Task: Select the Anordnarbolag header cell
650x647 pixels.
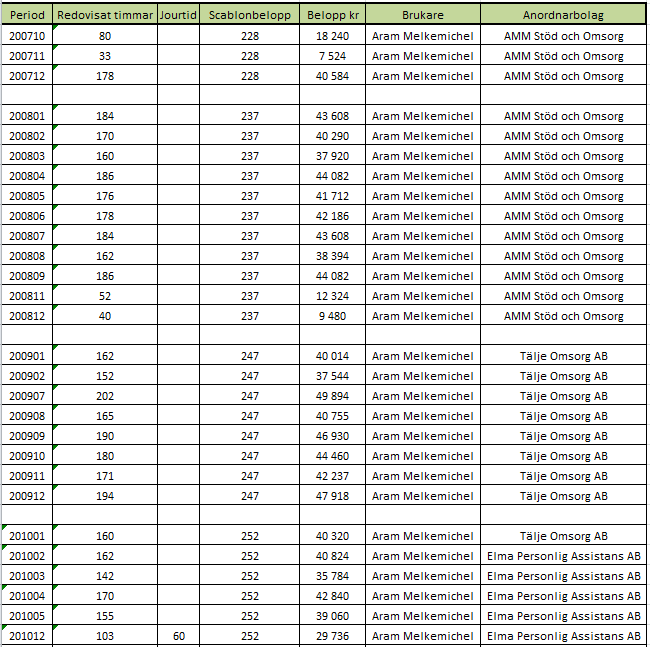Action: [x=563, y=15]
